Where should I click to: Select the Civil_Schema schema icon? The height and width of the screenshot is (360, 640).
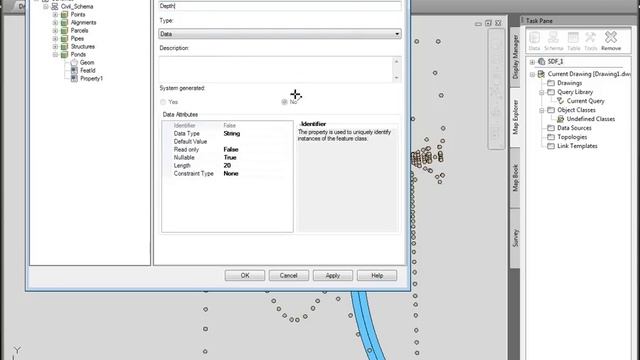[x=54, y=7]
